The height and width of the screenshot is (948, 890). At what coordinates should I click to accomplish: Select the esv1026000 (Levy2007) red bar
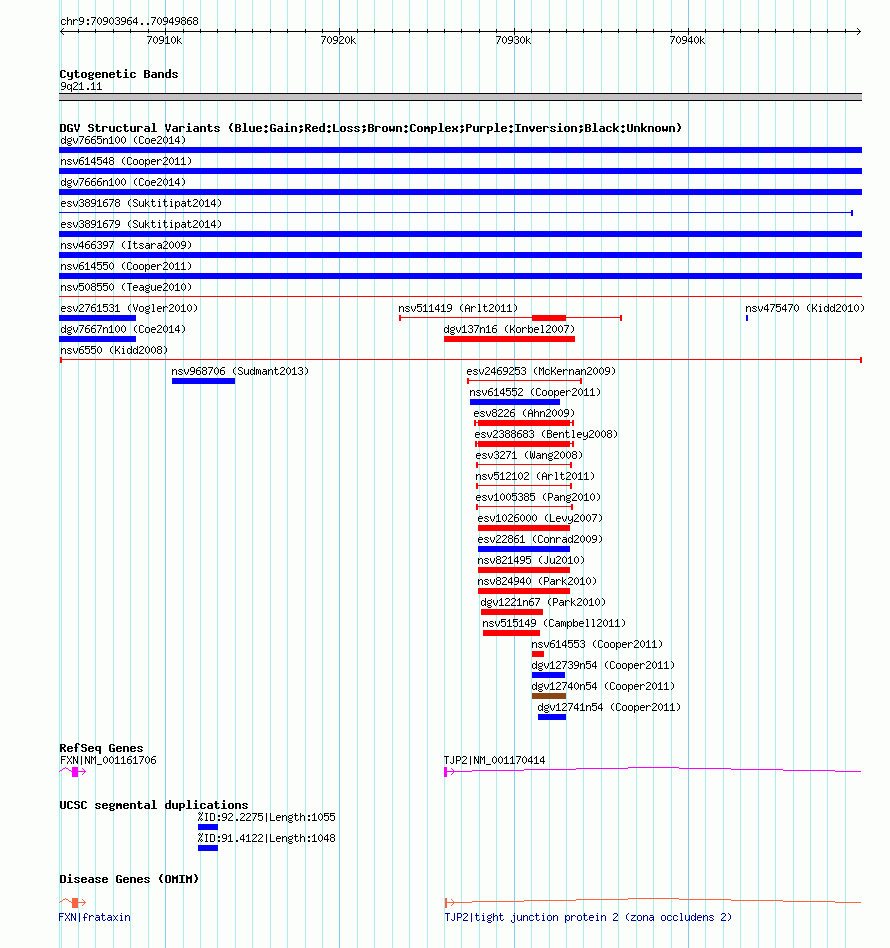[x=524, y=528]
